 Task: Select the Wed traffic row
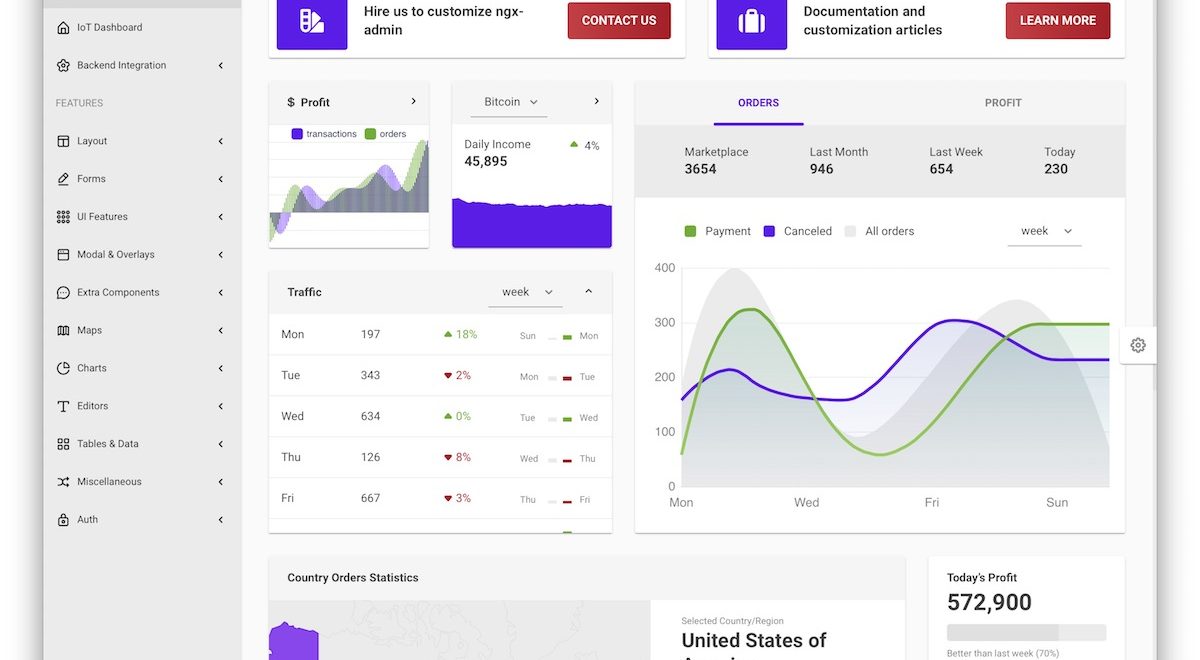click(x=440, y=416)
